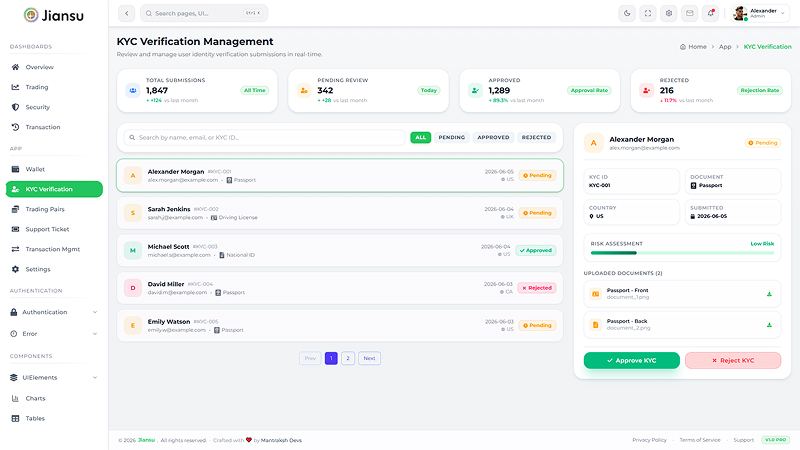The height and width of the screenshot is (450, 800).
Task: Click Today badge on Pending Review
Action: tap(429, 90)
